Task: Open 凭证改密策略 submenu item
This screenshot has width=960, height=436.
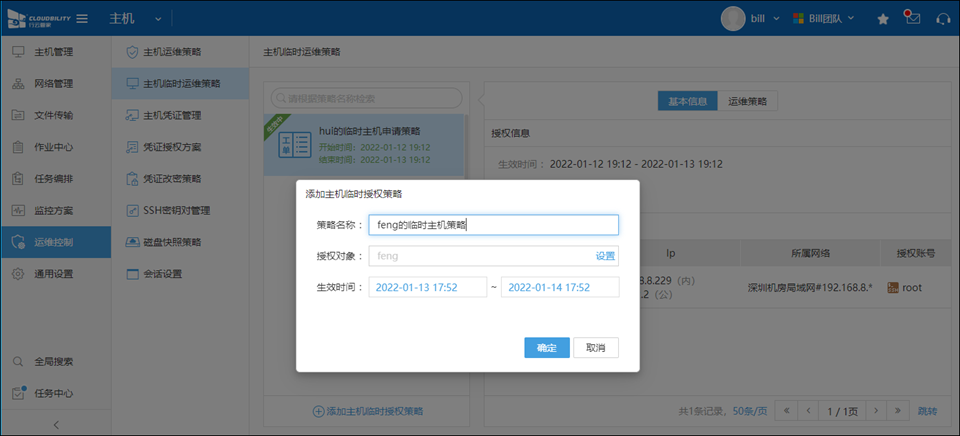Action: [180, 179]
